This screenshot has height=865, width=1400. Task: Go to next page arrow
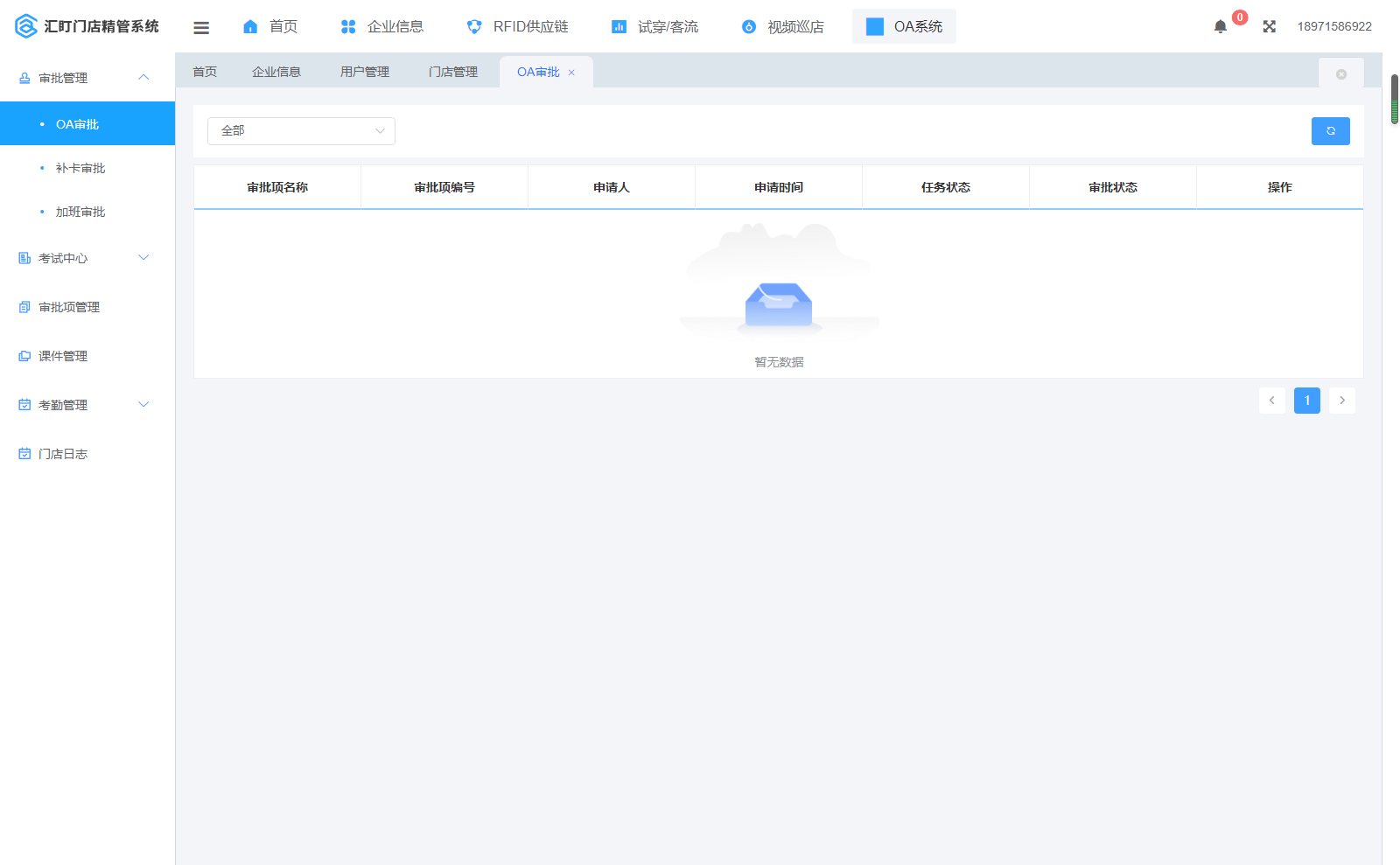coord(1342,401)
